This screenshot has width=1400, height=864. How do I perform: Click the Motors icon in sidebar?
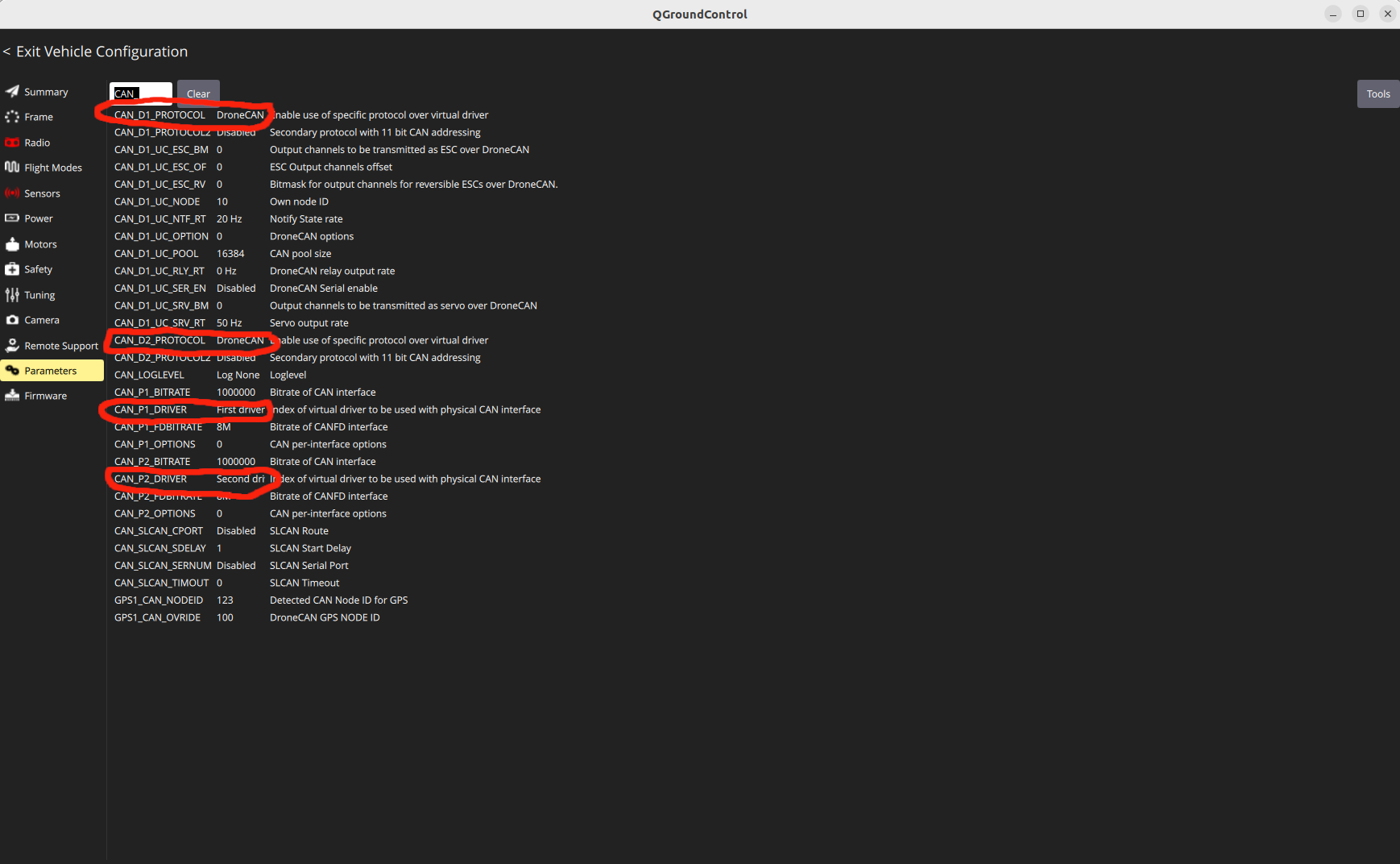click(x=12, y=244)
